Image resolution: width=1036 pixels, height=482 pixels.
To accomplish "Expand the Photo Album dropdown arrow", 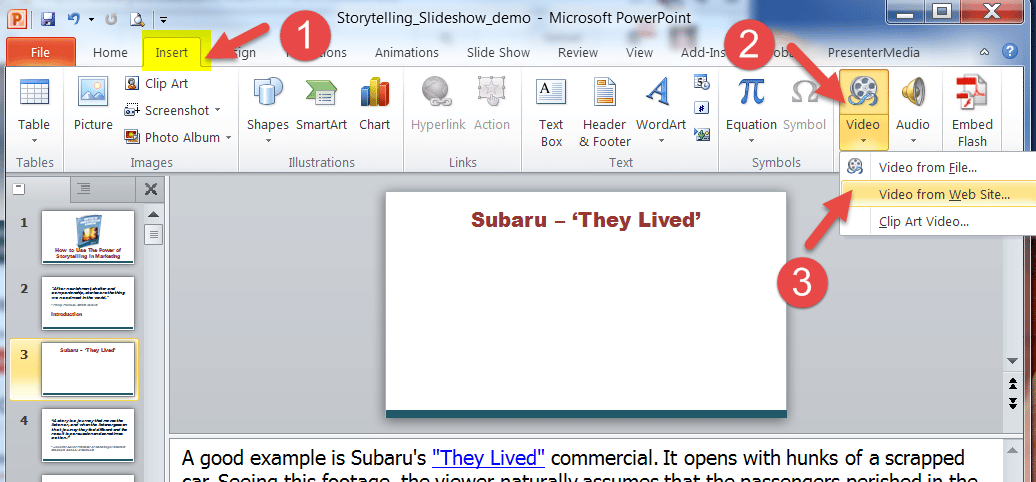I will 229,137.
